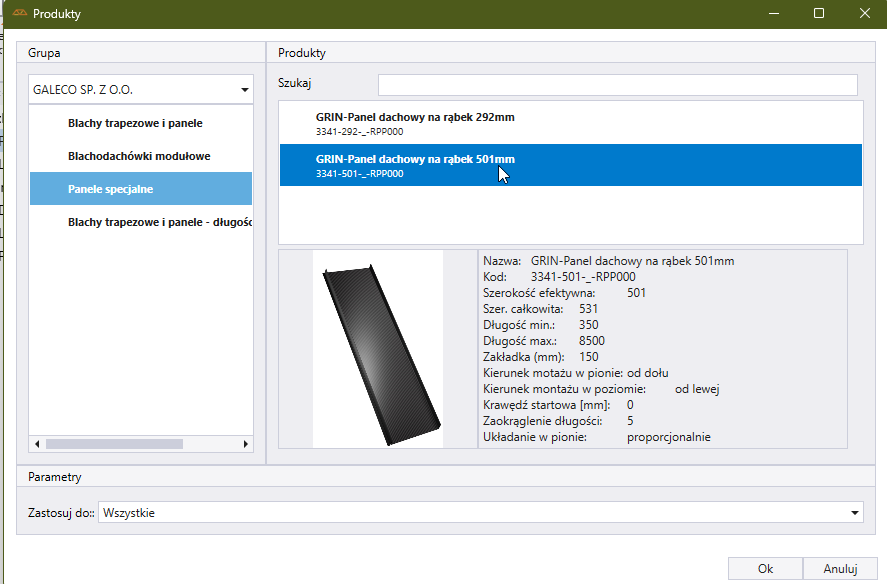
Task: Open the GALECO SP. Z O.O. group dropdown
Action: coord(244,90)
